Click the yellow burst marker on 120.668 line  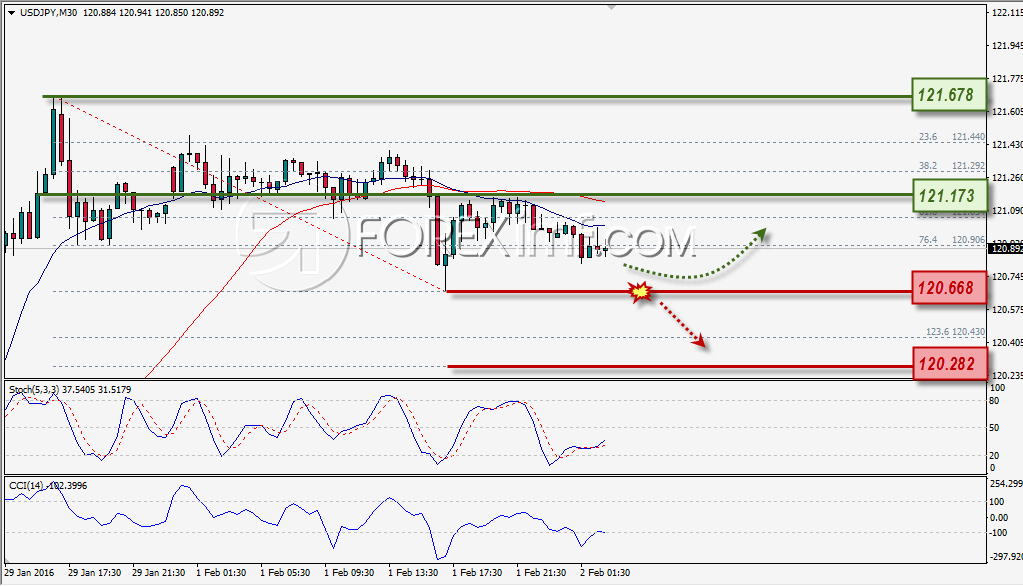tap(641, 291)
